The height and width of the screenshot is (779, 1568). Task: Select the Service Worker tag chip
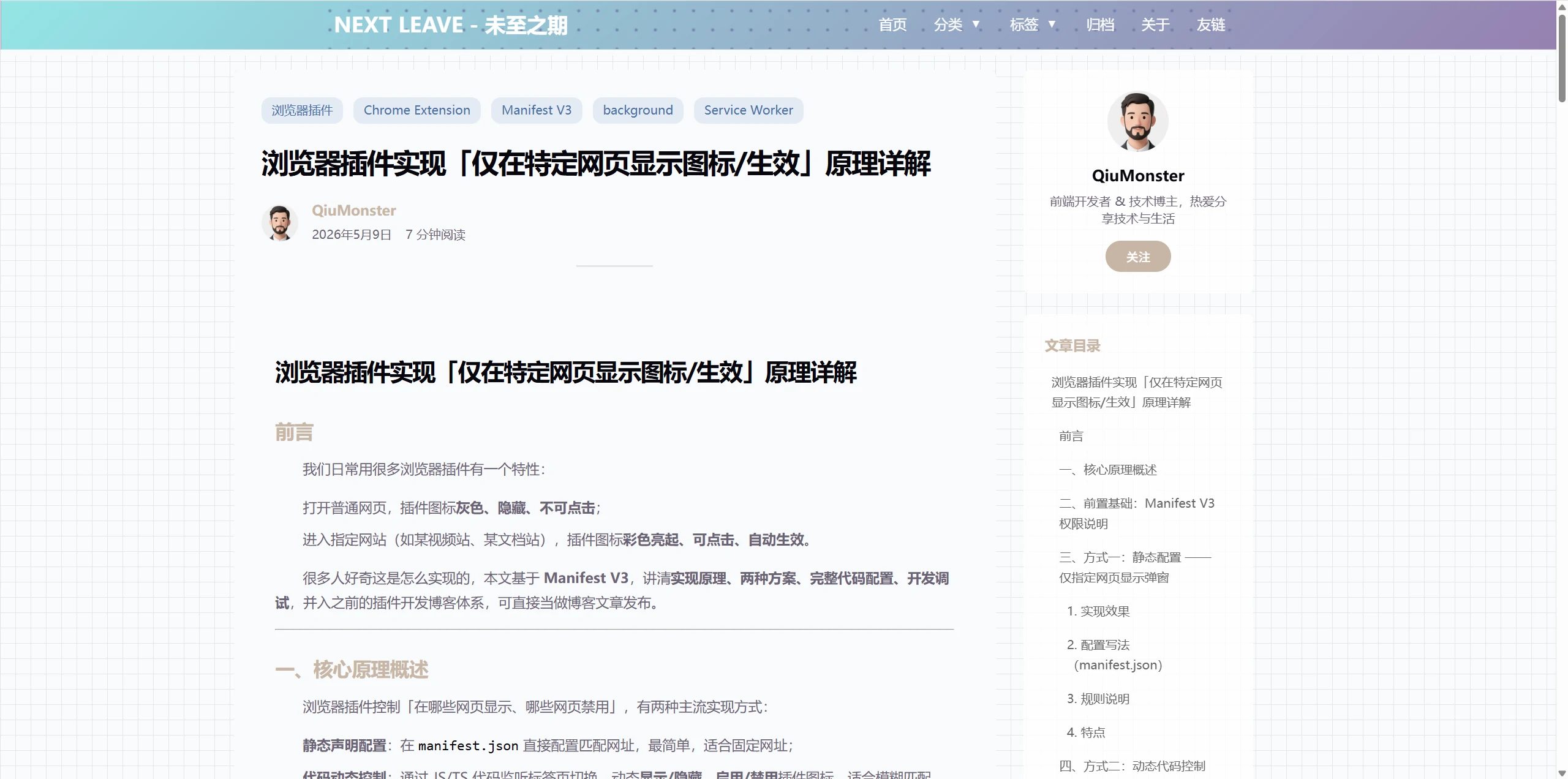tap(748, 110)
